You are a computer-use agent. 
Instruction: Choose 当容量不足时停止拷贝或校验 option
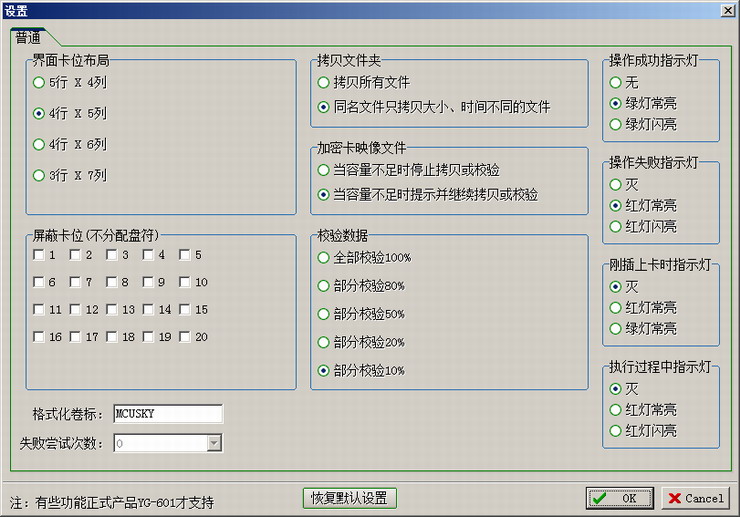point(324,170)
